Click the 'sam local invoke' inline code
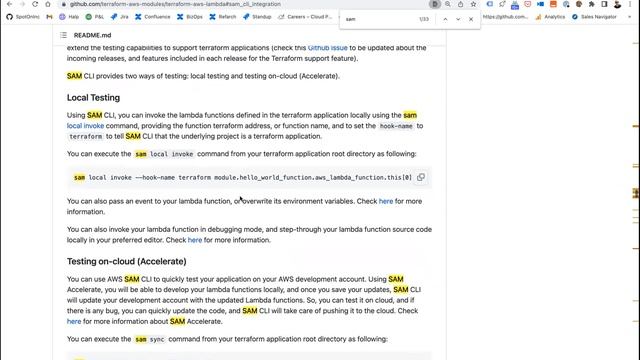 click(x=164, y=154)
